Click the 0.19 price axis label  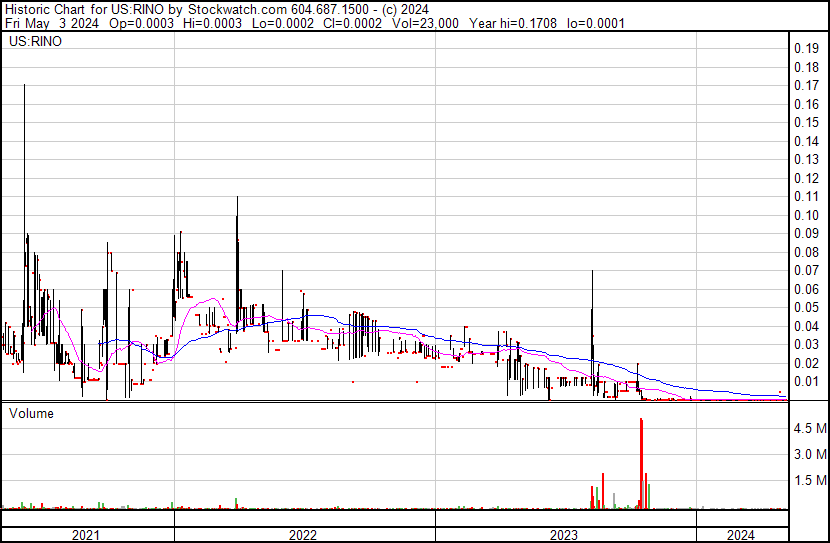(x=806, y=48)
